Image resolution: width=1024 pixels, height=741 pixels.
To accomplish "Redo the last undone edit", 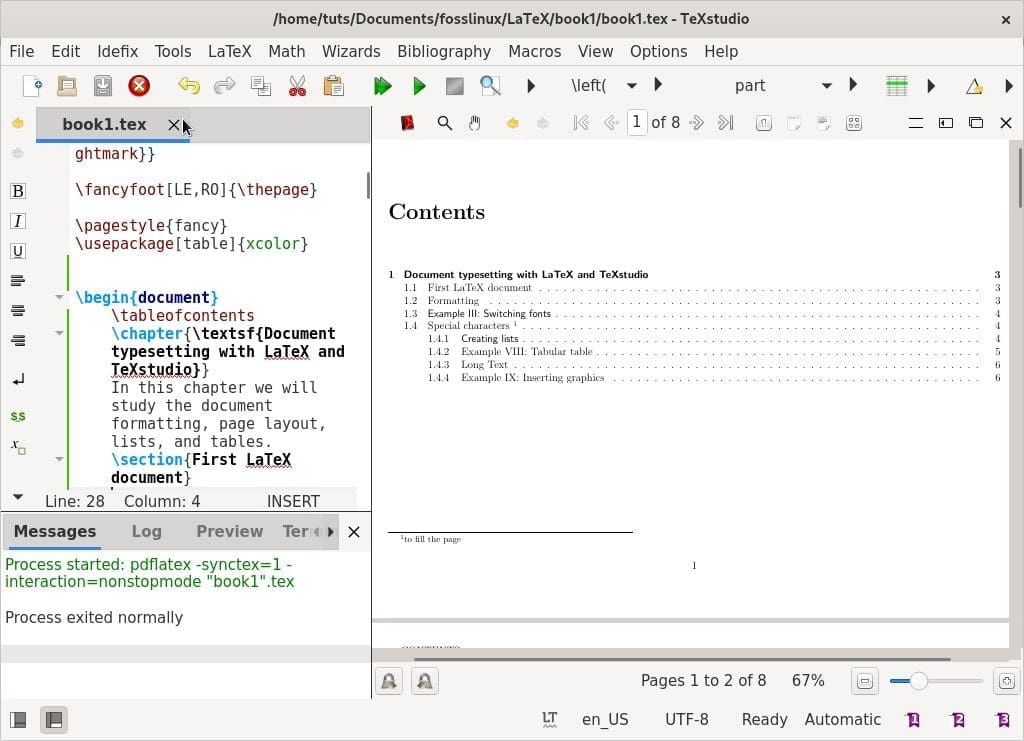I will [x=225, y=86].
